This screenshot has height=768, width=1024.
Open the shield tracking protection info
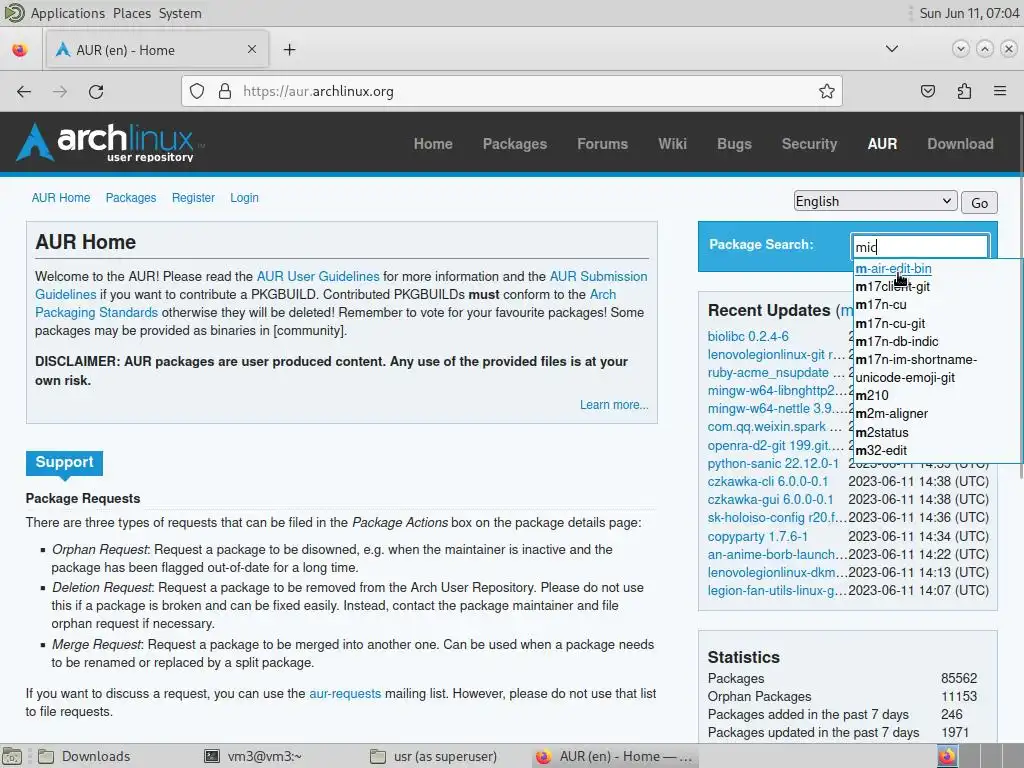tap(197, 91)
